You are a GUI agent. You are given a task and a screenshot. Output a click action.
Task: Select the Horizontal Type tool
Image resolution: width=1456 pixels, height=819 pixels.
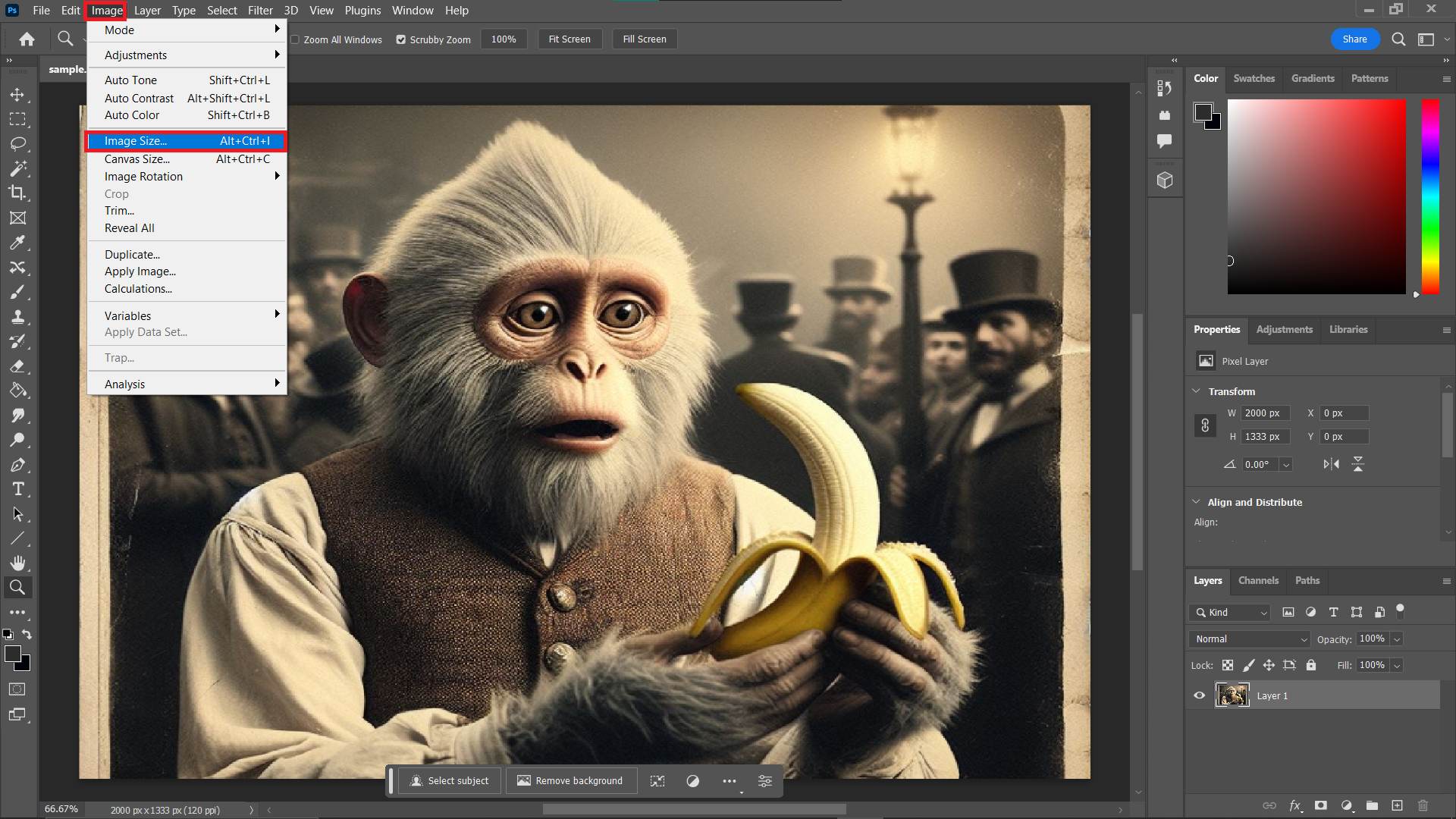point(18,489)
